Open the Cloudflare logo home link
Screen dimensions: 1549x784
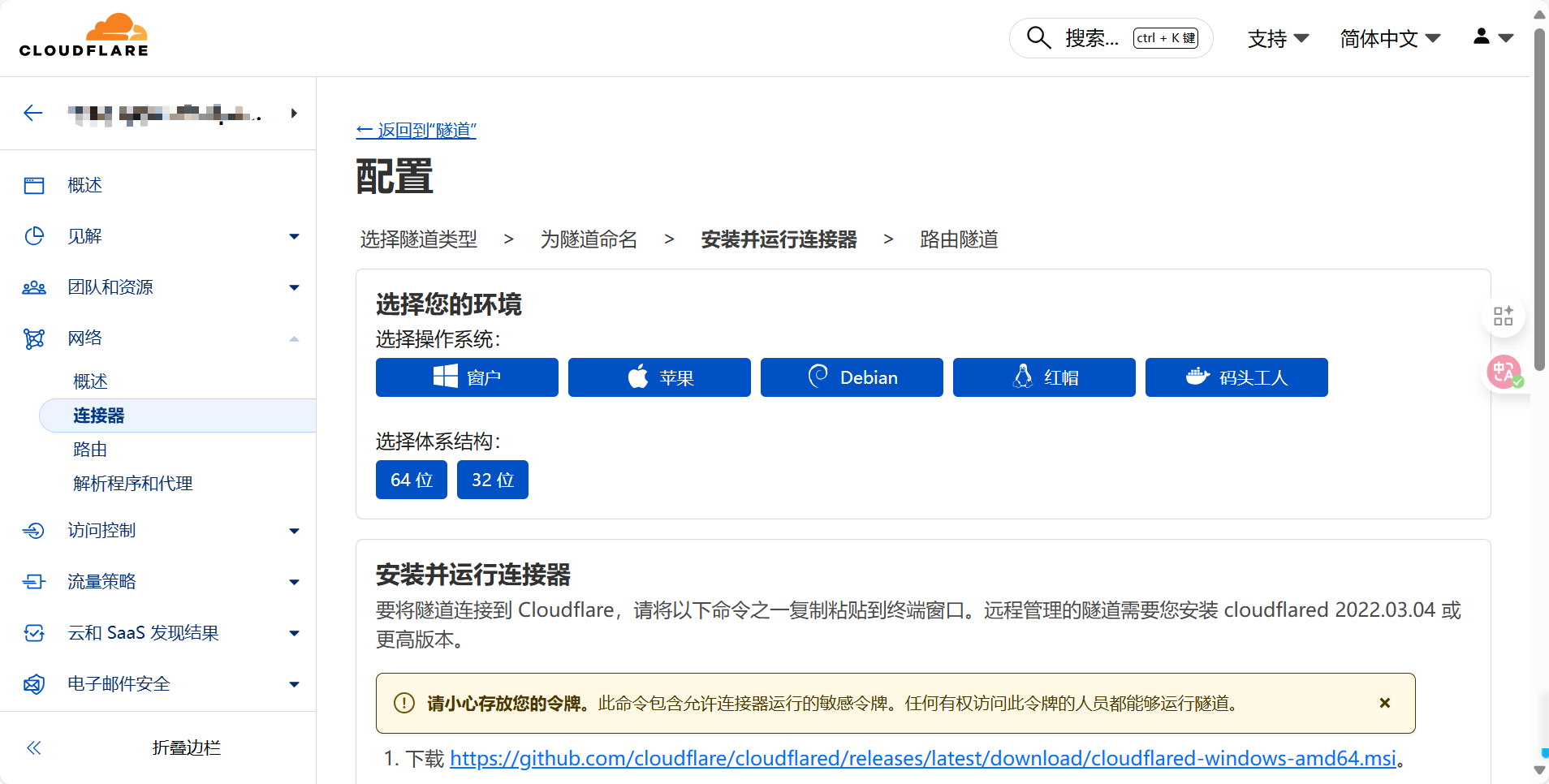point(84,36)
